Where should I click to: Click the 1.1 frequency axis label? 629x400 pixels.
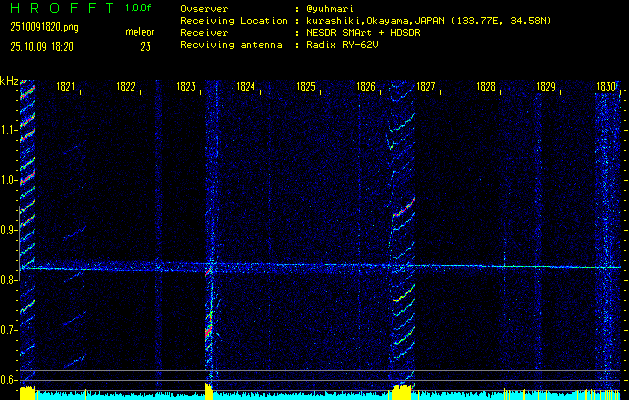(9, 130)
